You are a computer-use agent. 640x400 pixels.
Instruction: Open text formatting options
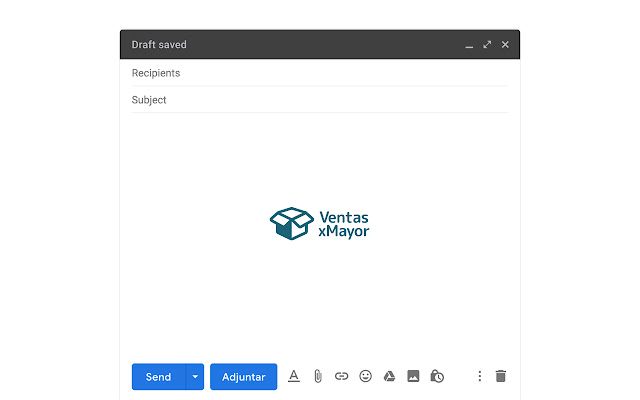click(294, 376)
